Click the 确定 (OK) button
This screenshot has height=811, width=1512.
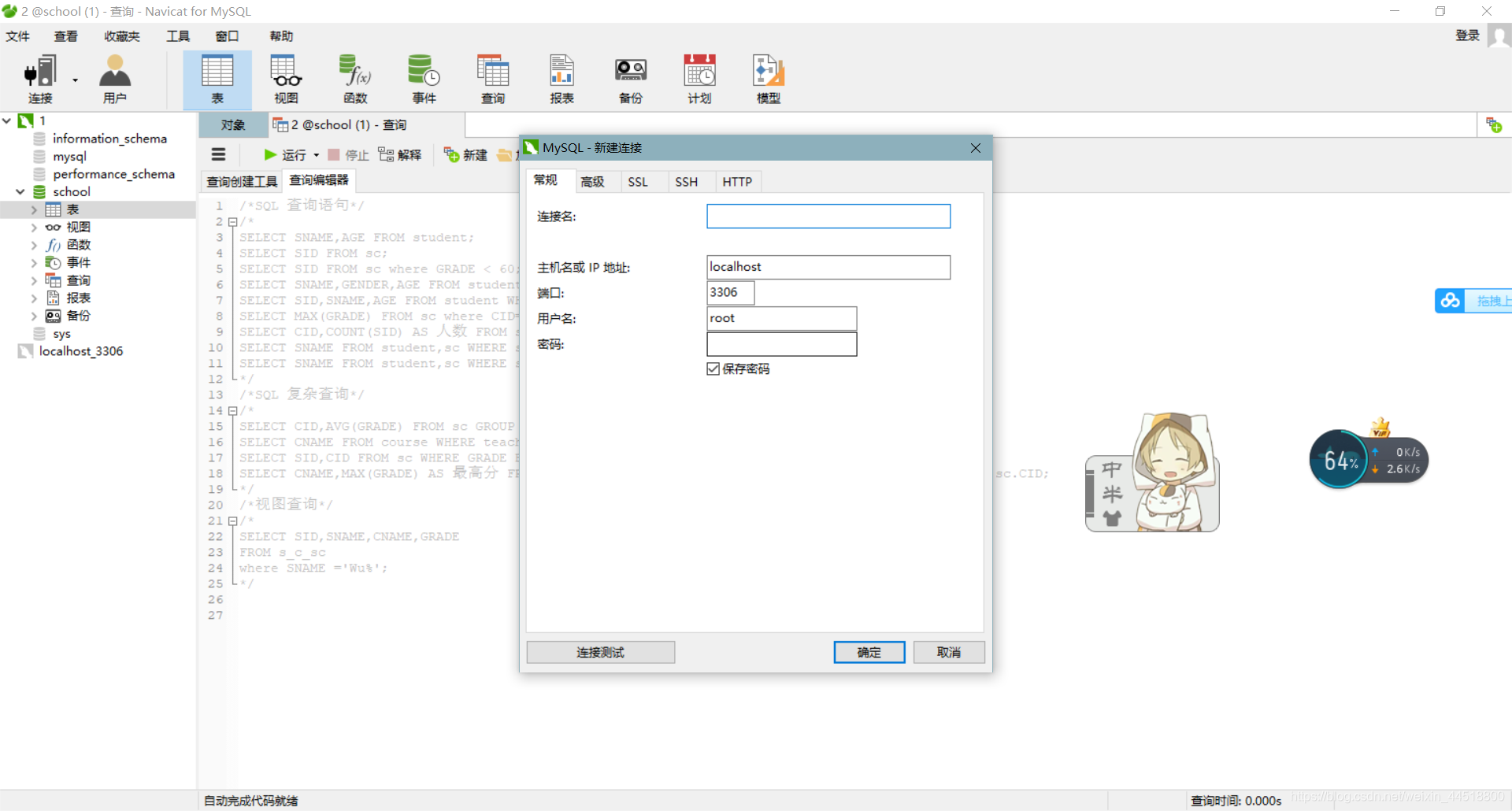[x=869, y=652]
